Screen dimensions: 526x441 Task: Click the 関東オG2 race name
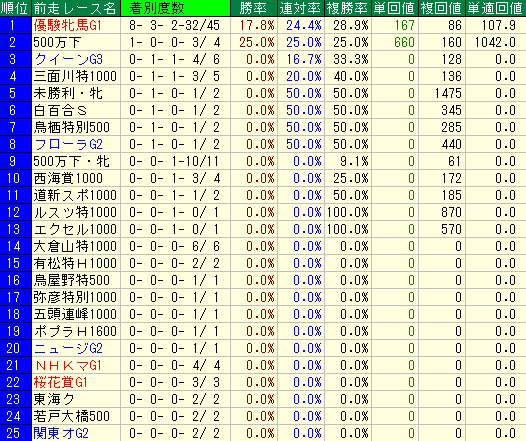point(61,433)
